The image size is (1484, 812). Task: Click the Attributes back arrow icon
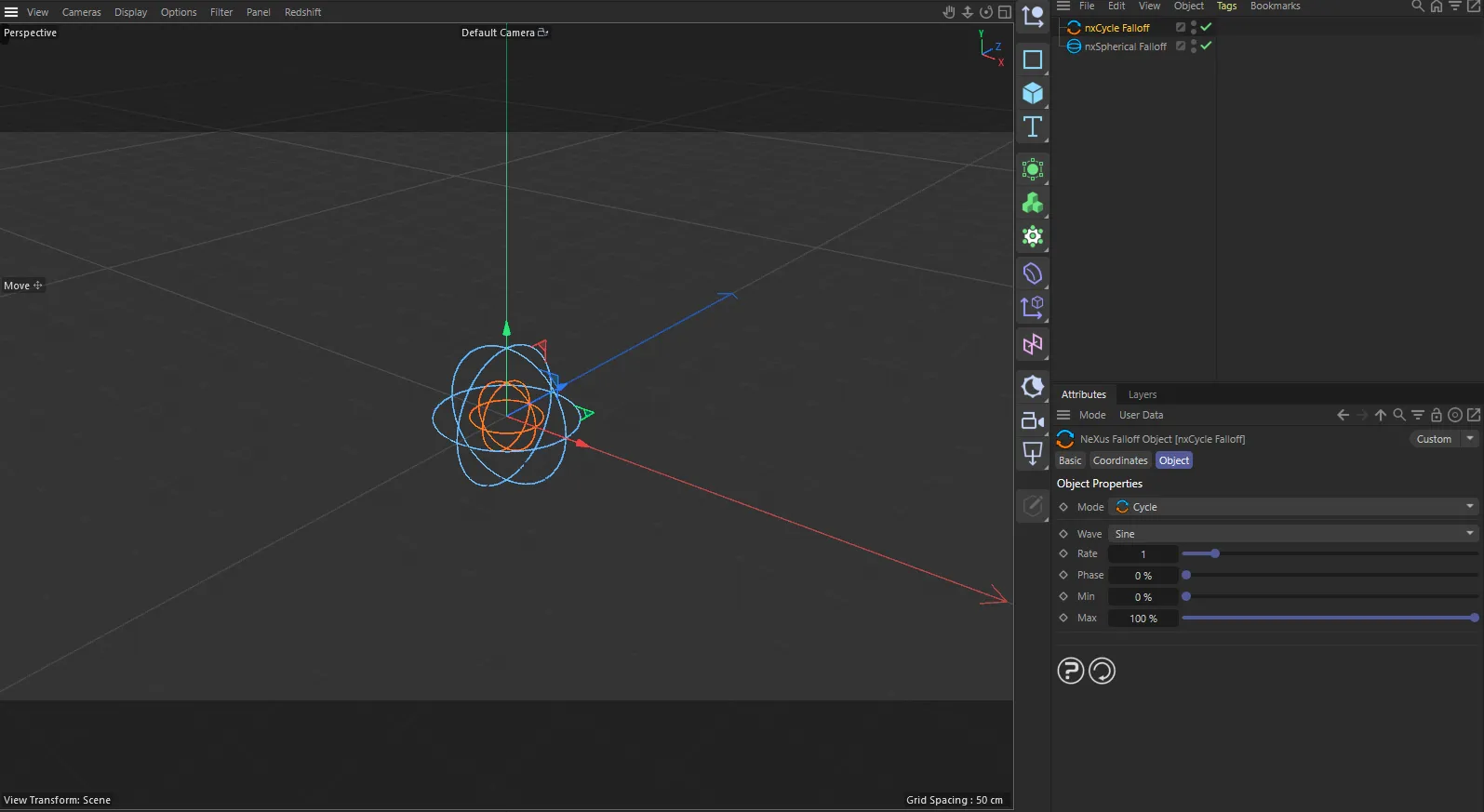pos(1343,415)
